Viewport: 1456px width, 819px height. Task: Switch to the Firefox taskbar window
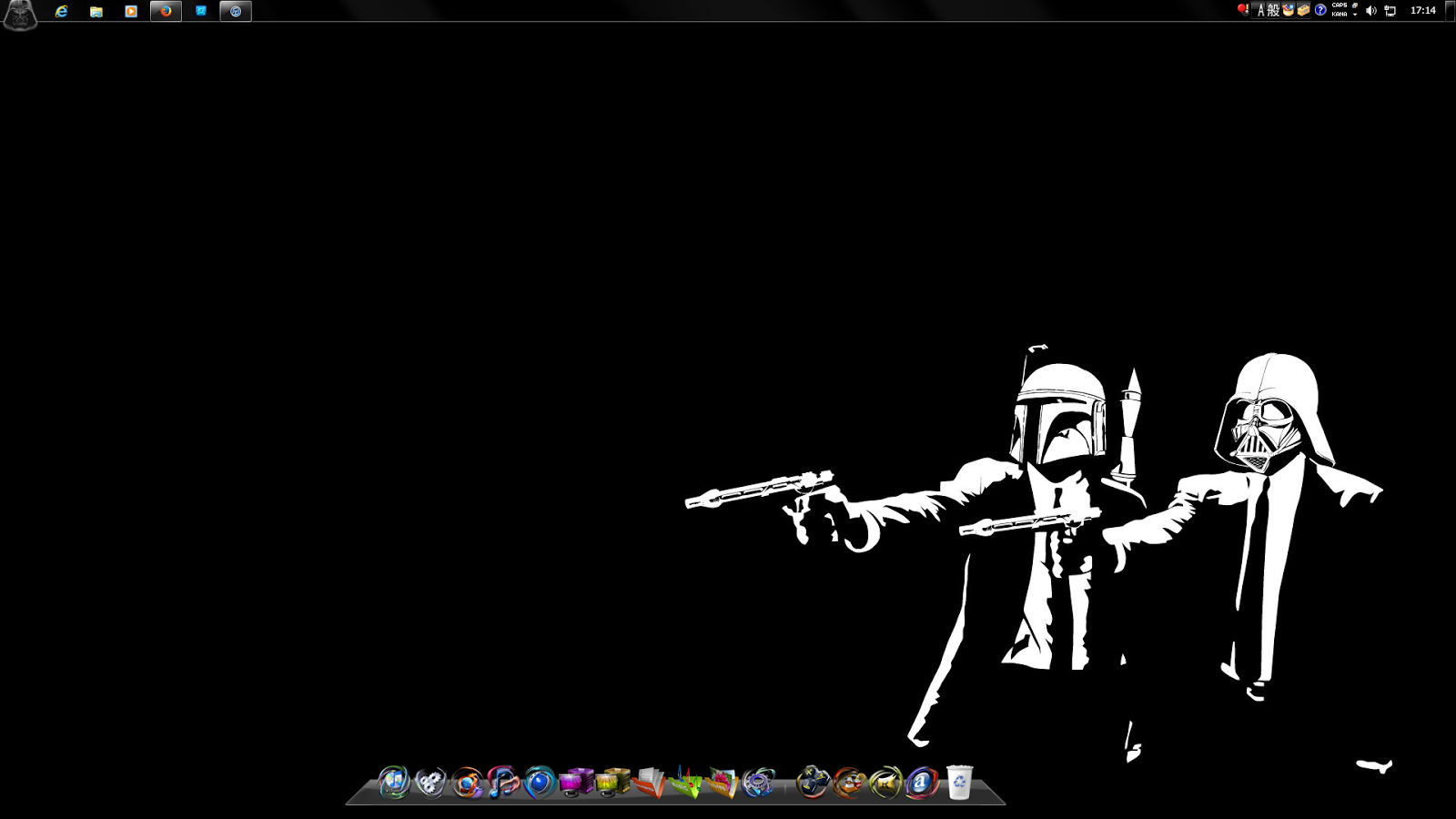pyautogui.click(x=166, y=11)
